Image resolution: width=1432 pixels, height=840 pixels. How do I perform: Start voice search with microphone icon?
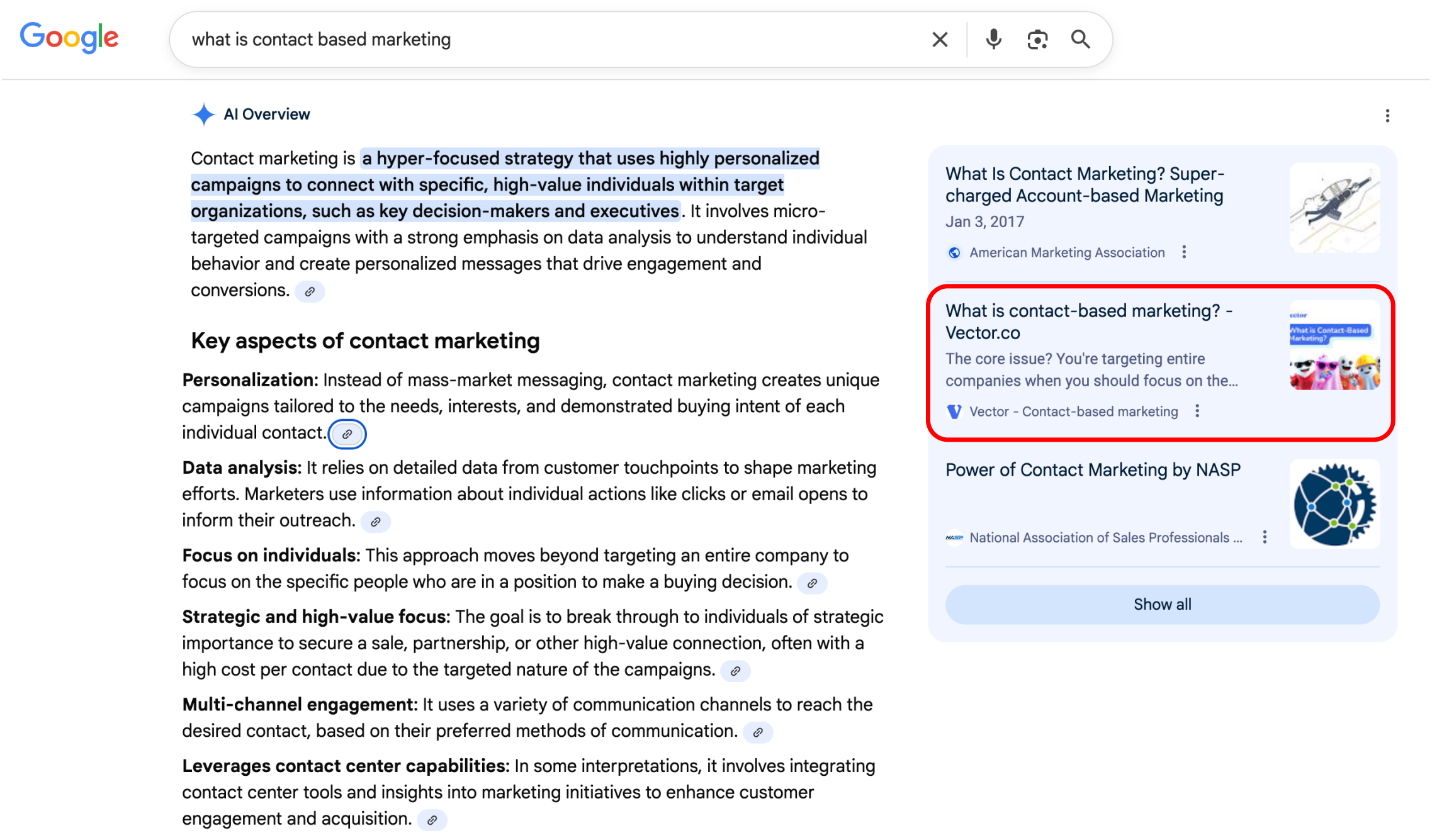(993, 40)
